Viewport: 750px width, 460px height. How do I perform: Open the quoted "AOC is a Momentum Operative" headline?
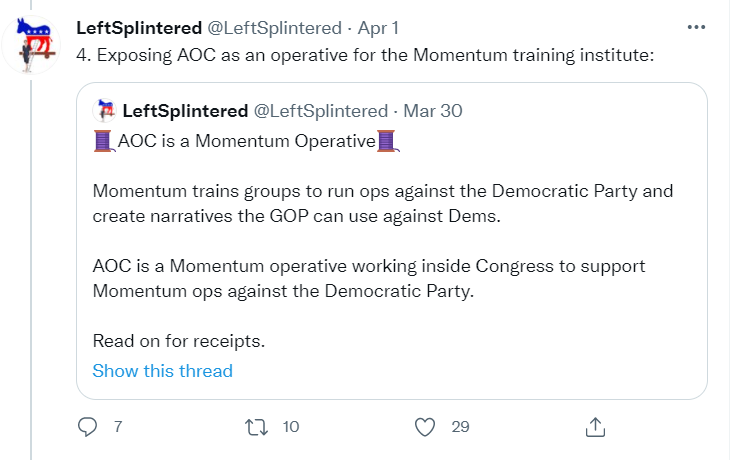[x=245, y=141]
